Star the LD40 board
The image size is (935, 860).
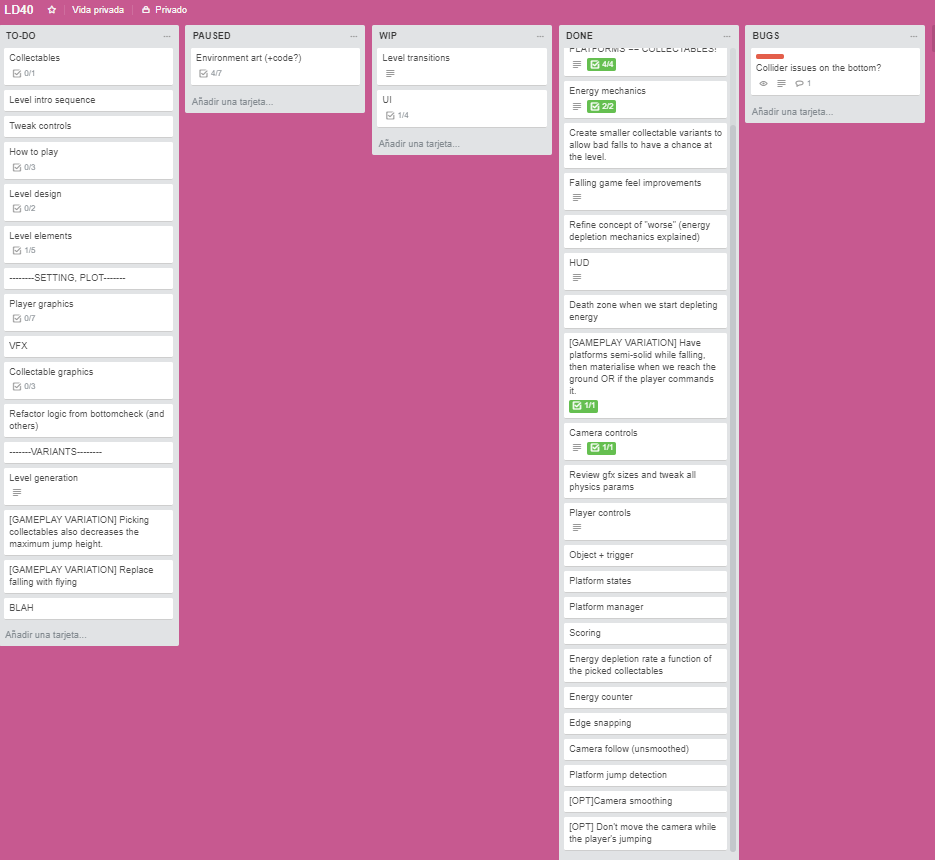52,10
